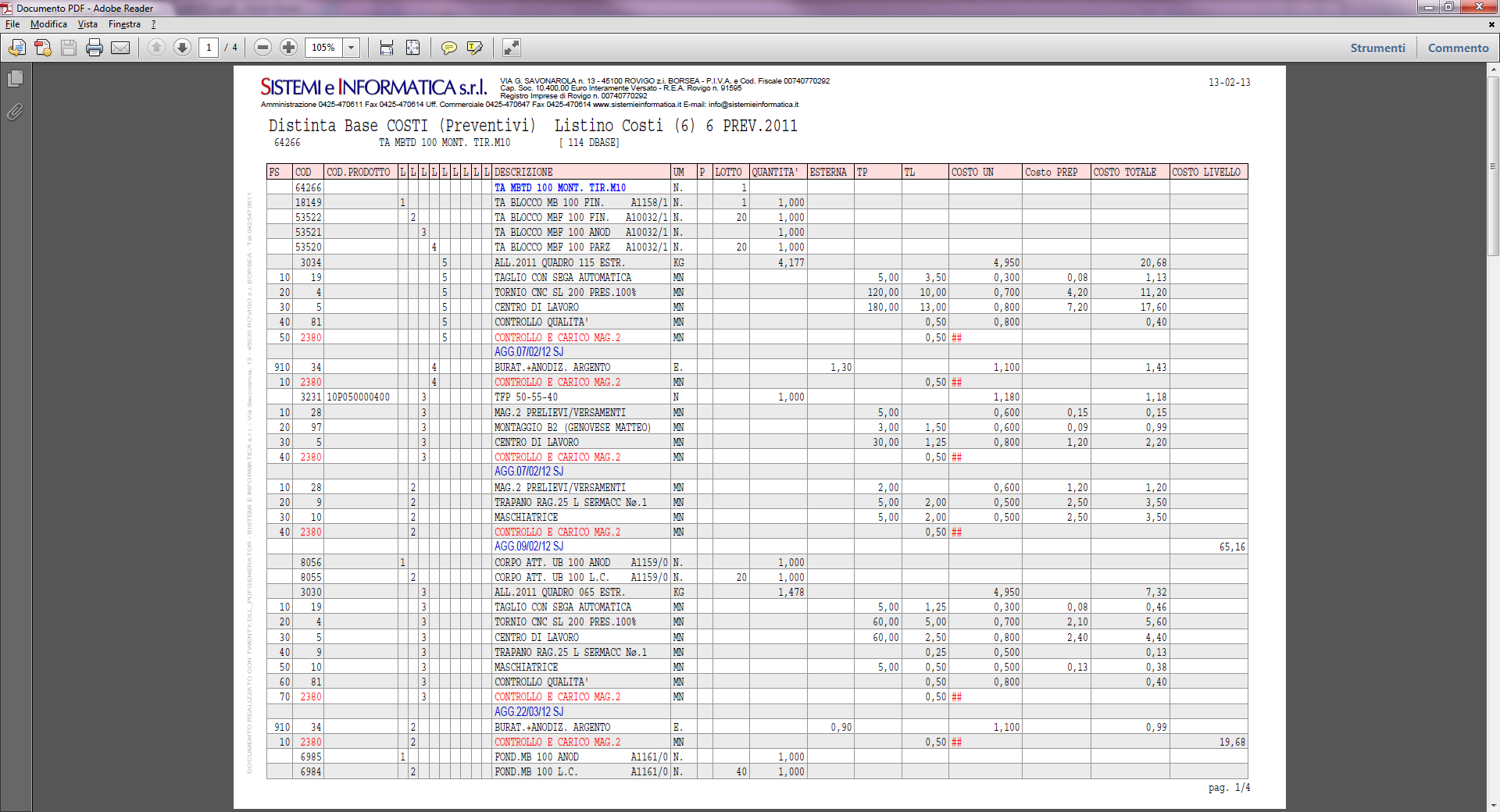
Task: Fit page to window width icon
Action: (x=387, y=48)
